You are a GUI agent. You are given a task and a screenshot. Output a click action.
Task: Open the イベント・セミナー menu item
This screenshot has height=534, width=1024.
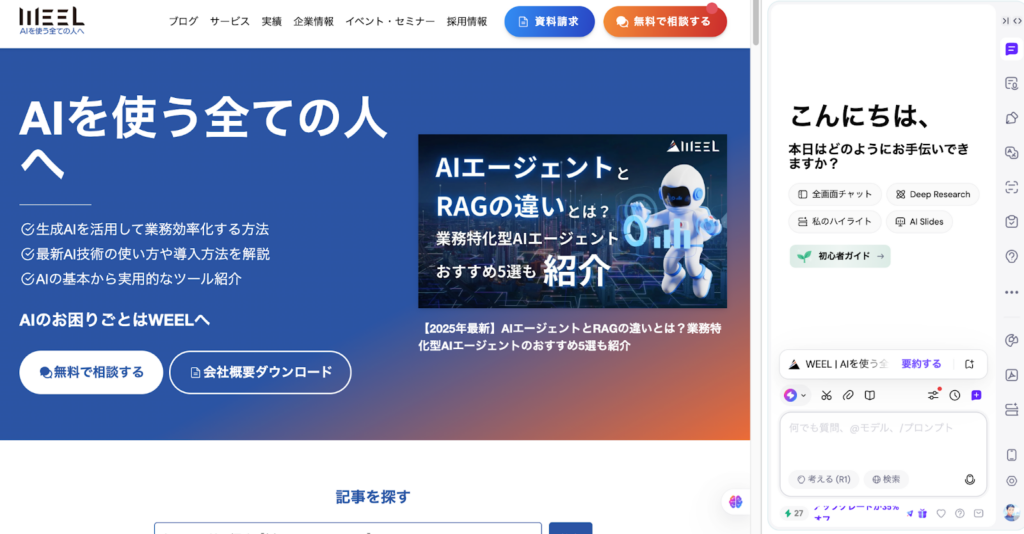pyautogui.click(x=390, y=21)
